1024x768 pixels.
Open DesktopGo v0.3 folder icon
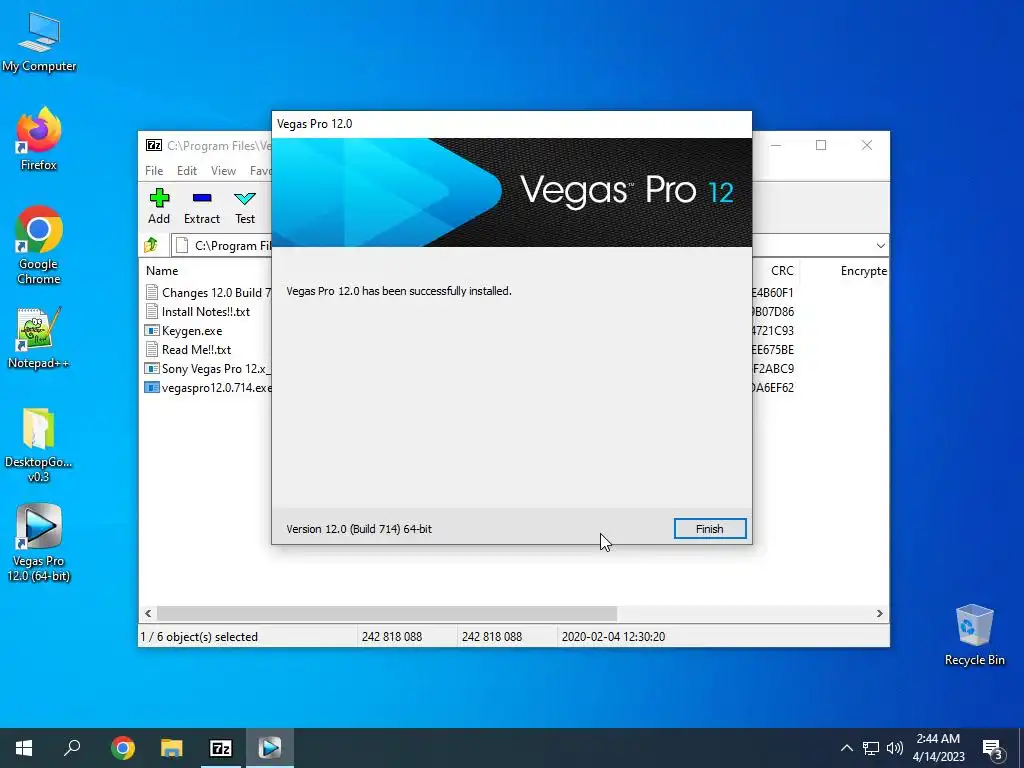click(x=39, y=445)
